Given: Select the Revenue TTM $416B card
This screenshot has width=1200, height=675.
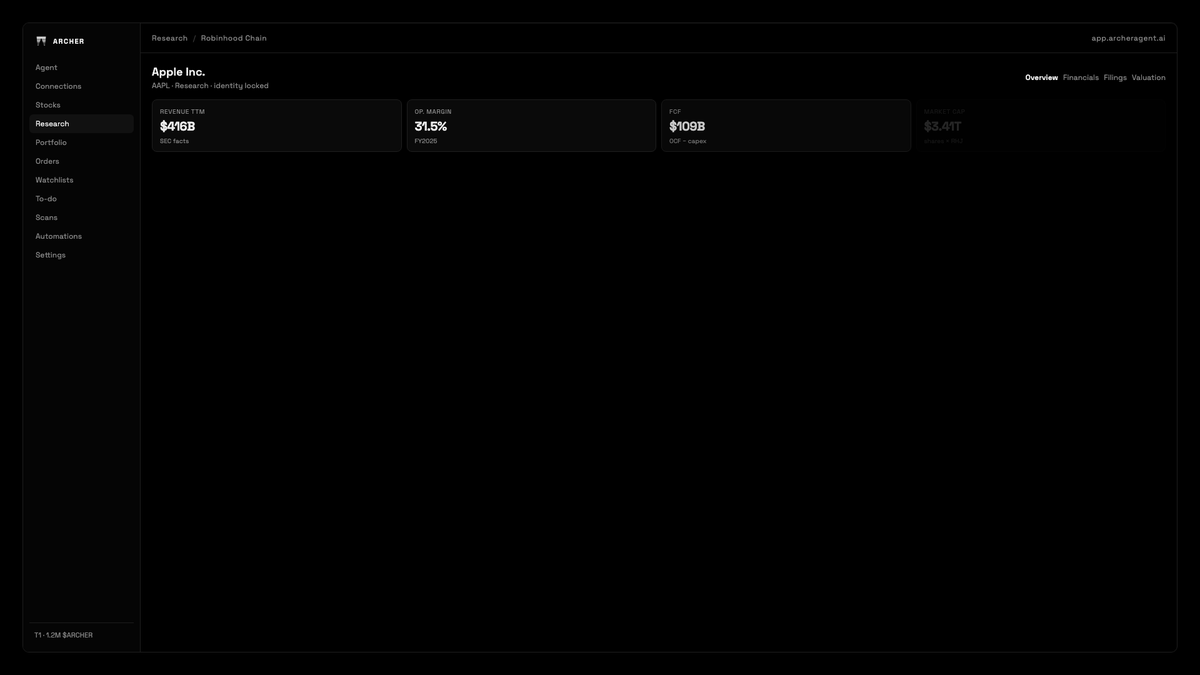Looking at the screenshot, I should 277,126.
